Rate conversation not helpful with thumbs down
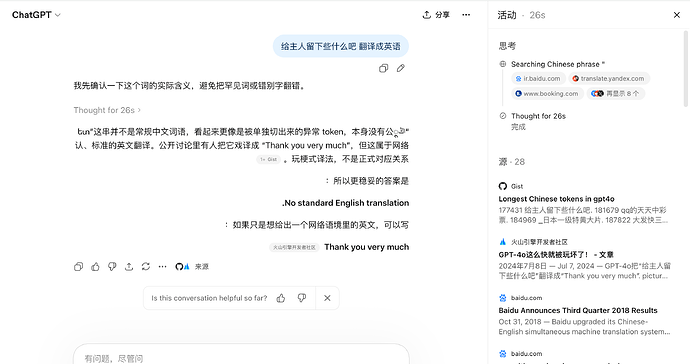690x364 pixels. [x=302, y=298]
